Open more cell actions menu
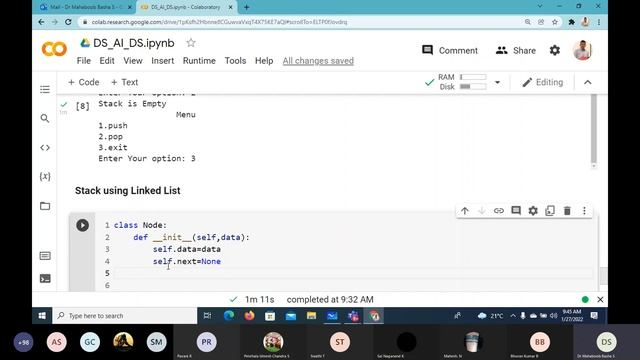 (x=584, y=211)
